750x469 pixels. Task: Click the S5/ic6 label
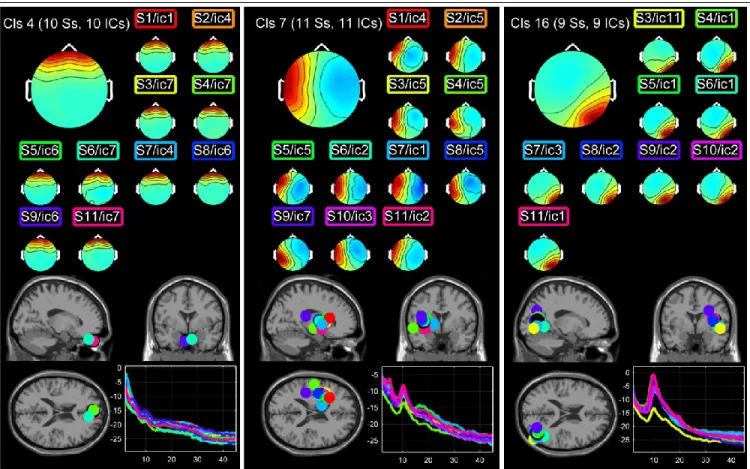[40, 151]
